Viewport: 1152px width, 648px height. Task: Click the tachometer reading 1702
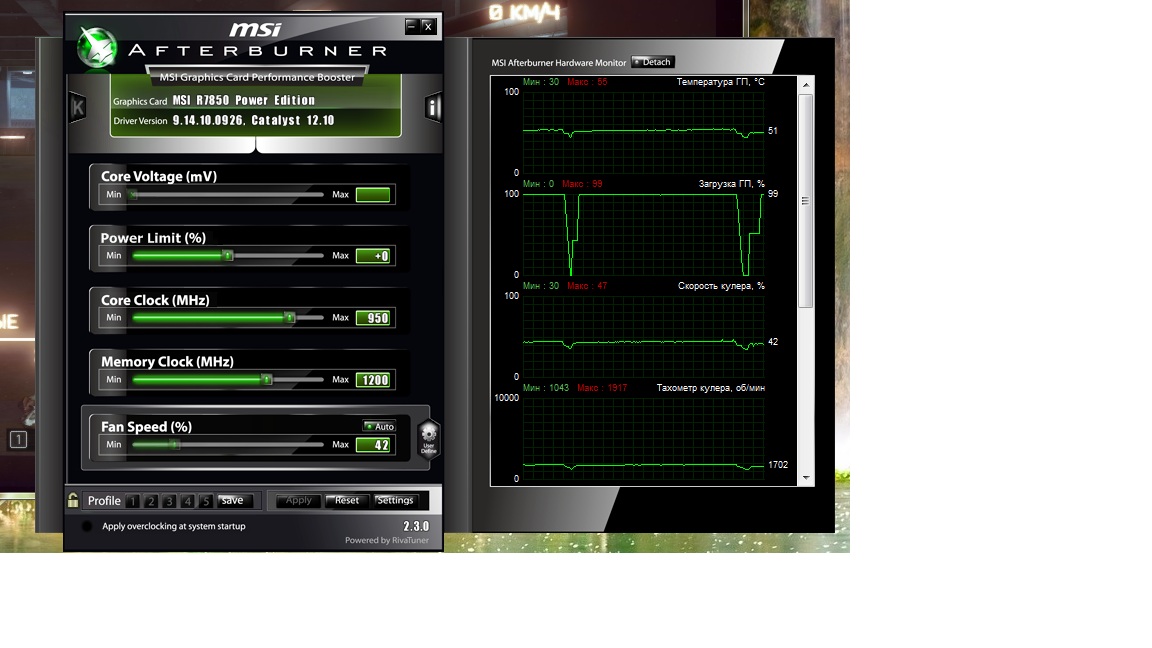(x=777, y=464)
